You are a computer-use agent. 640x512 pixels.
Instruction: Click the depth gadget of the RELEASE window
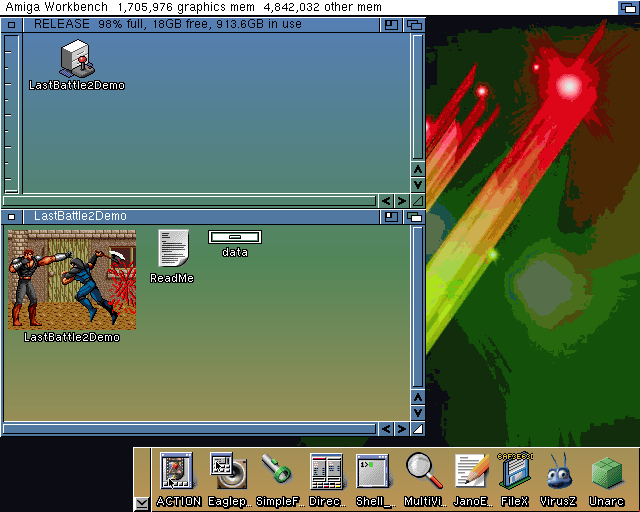pos(414,25)
